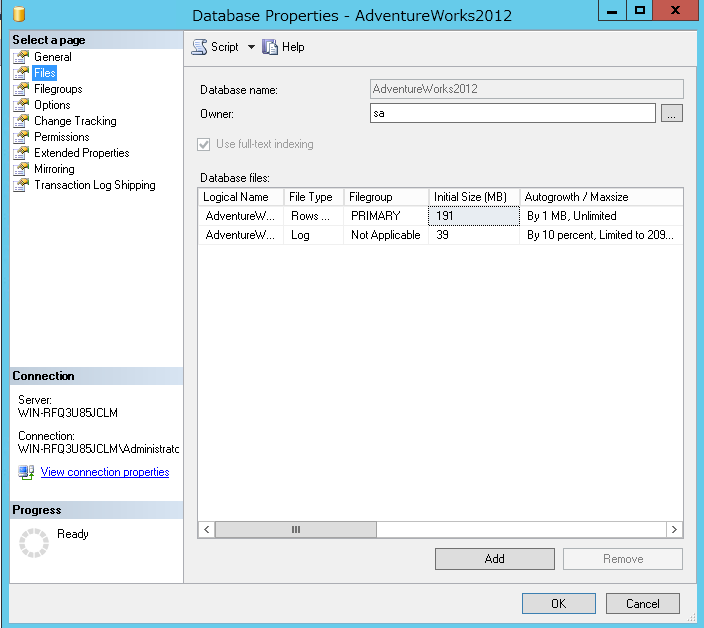Image resolution: width=704 pixels, height=628 pixels.
Task: Click the connection properties computer icon
Action: coord(26,472)
